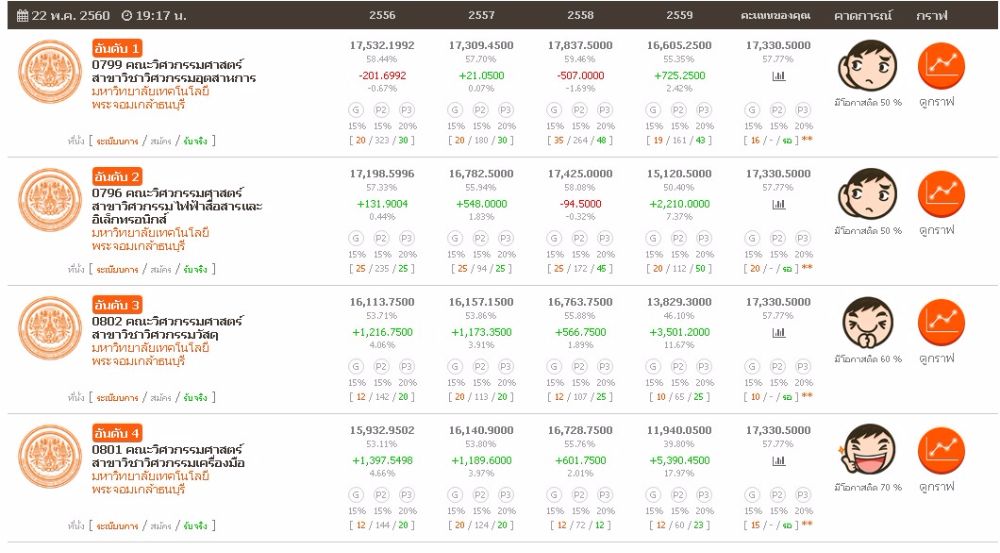This screenshot has height=553, width=1000.
Task: Click the orange graph icon for rank 3
Action: tap(939, 321)
